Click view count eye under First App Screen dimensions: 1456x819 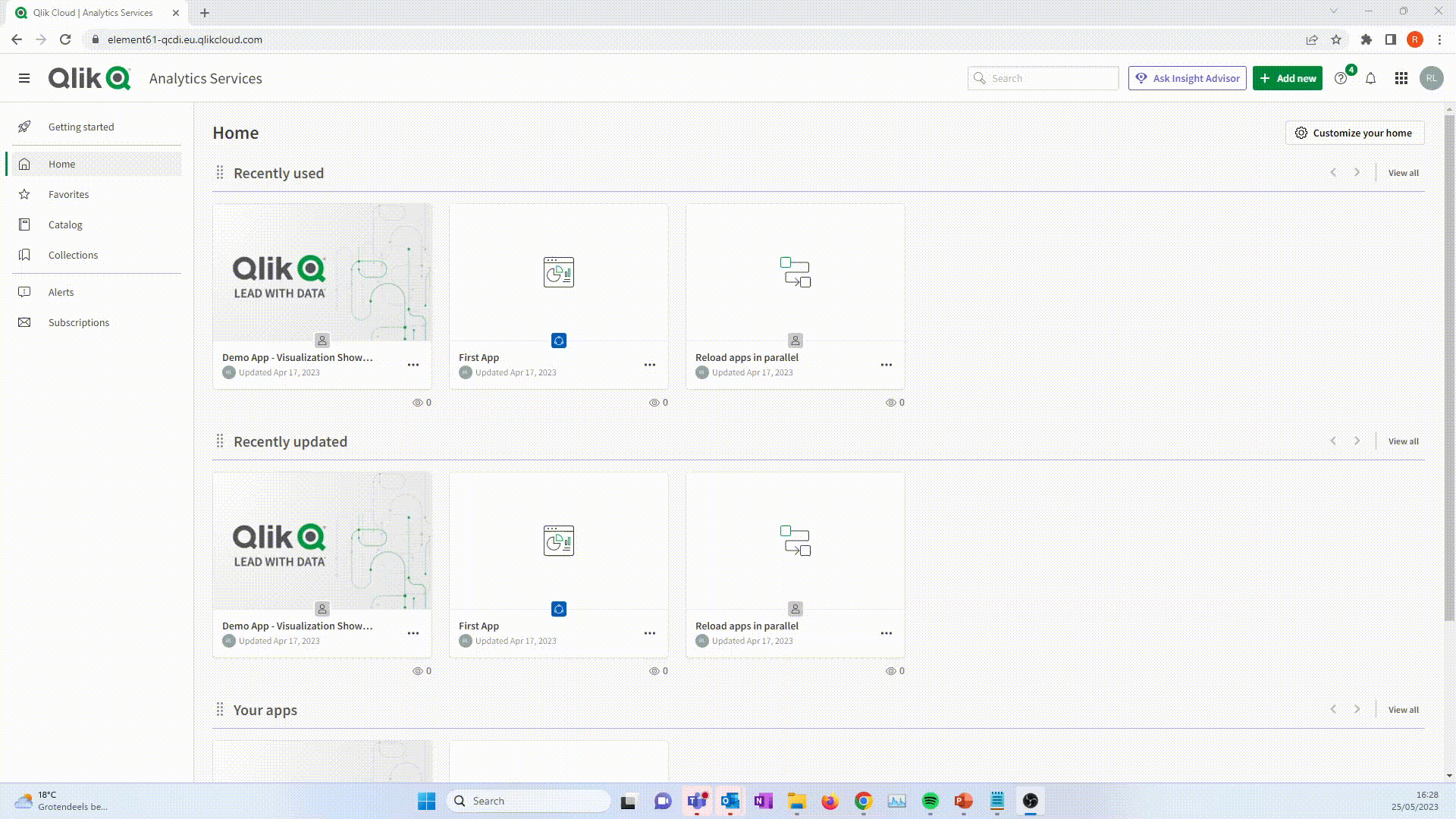tap(654, 403)
